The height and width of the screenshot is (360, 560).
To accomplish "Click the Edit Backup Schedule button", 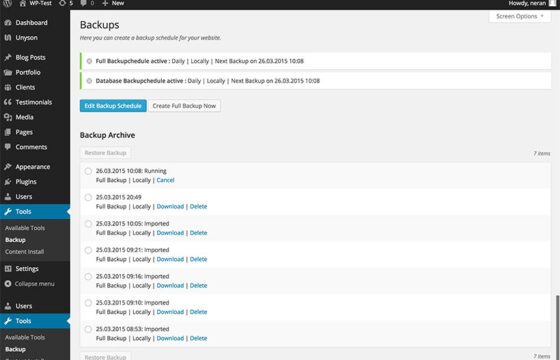I will (113, 106).
